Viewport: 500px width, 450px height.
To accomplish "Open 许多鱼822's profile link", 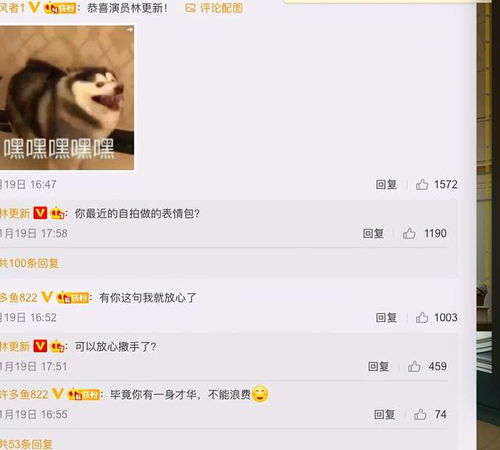I will click(x=24, y=394).
